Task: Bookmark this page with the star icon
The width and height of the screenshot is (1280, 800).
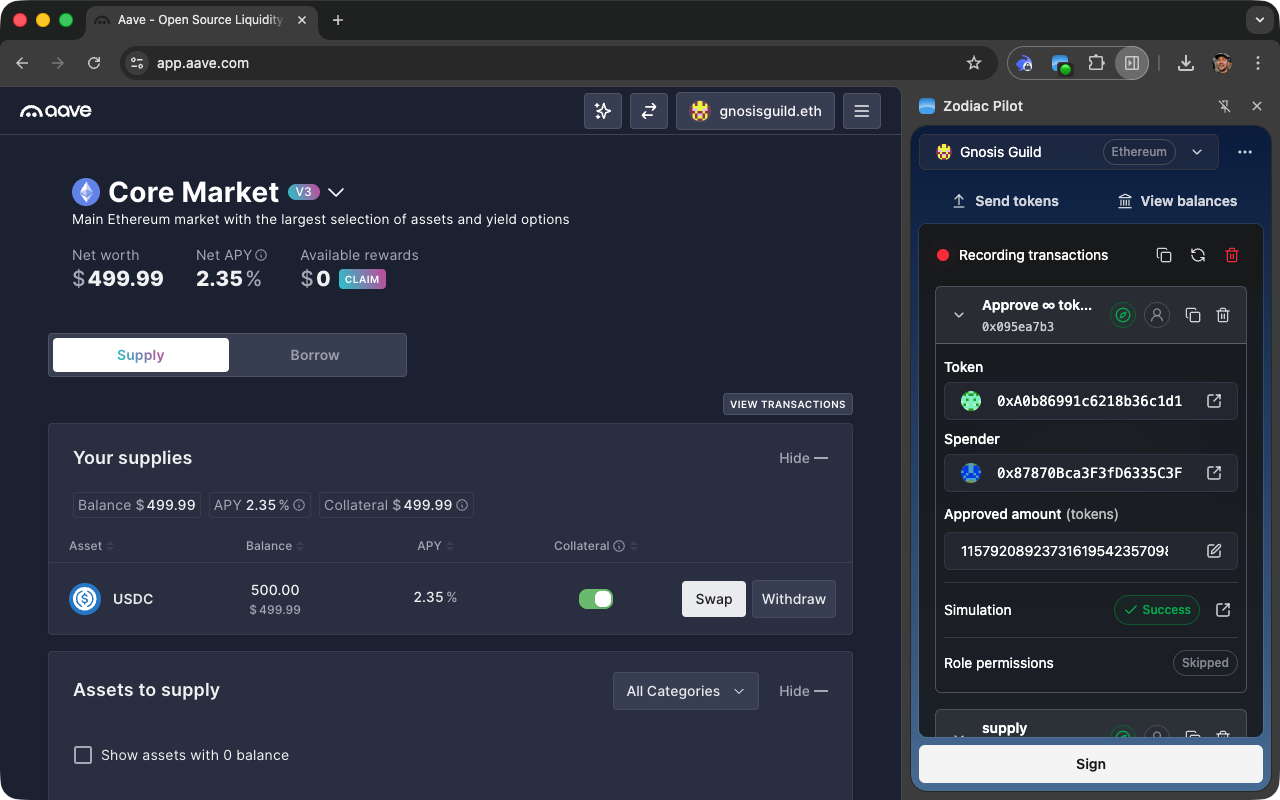Action: (x=974, y=63)
